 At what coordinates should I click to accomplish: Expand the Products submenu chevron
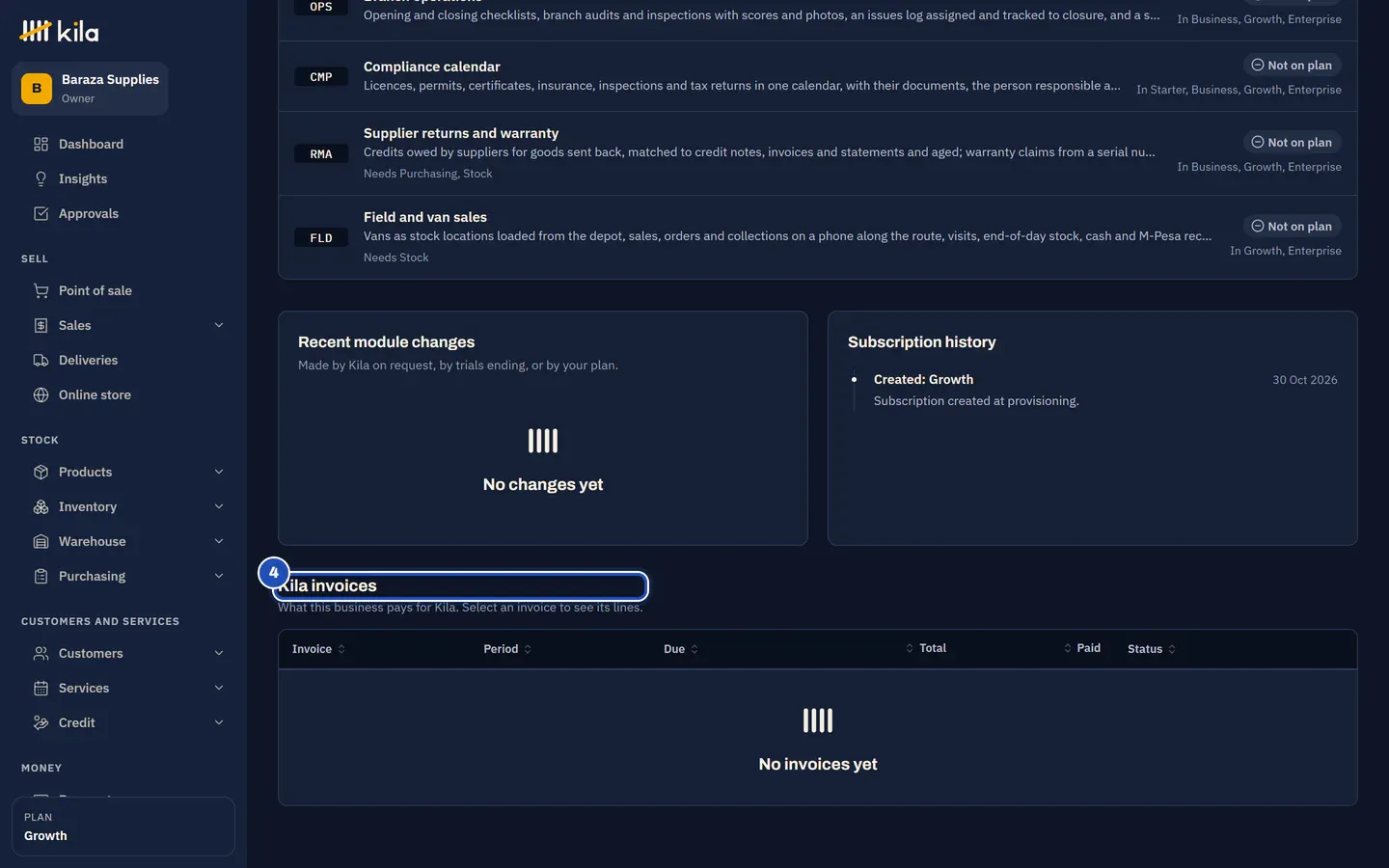point(219,473)
